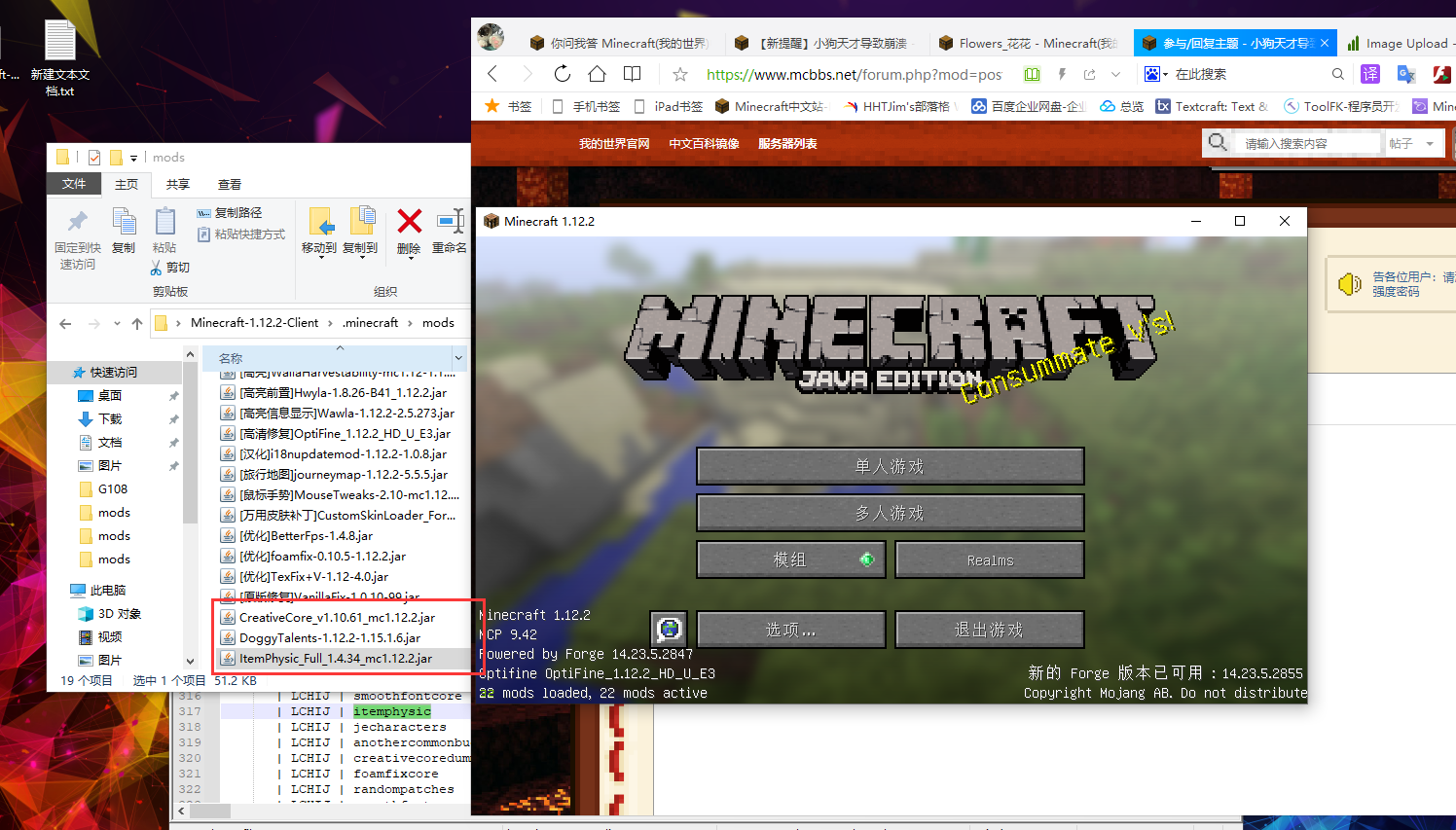Open Explorer recent locations dropdown
Viewport: 1456px width, 830px height.
coord(117,323)
